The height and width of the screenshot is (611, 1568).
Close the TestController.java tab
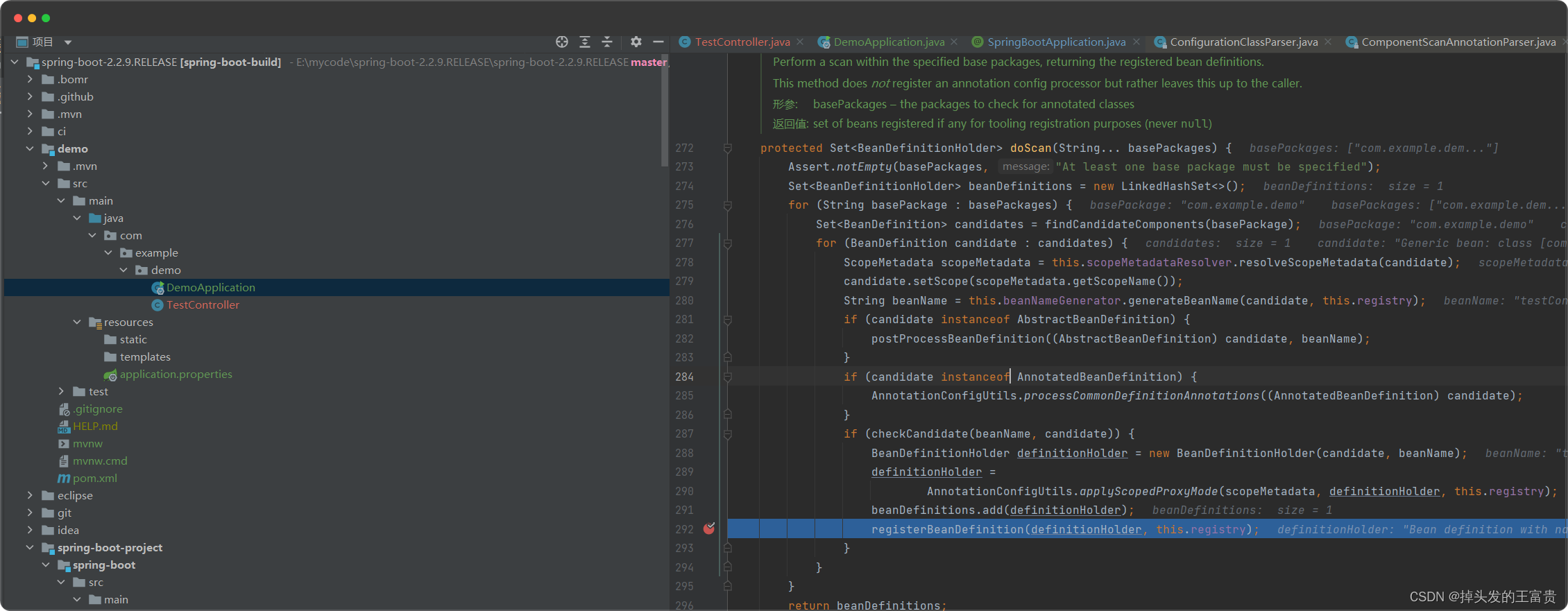point(800,42)
